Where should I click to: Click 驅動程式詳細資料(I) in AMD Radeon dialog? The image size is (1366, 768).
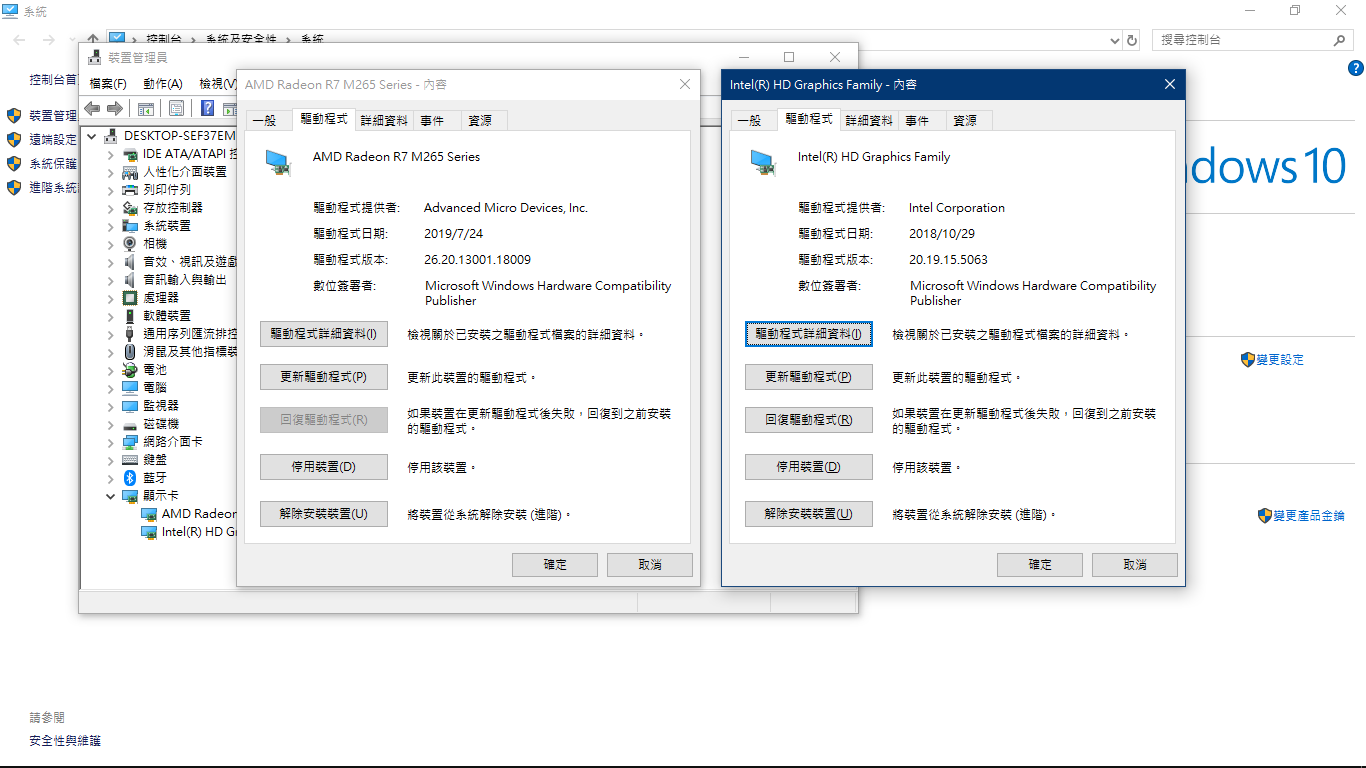[x=323, y=334]
